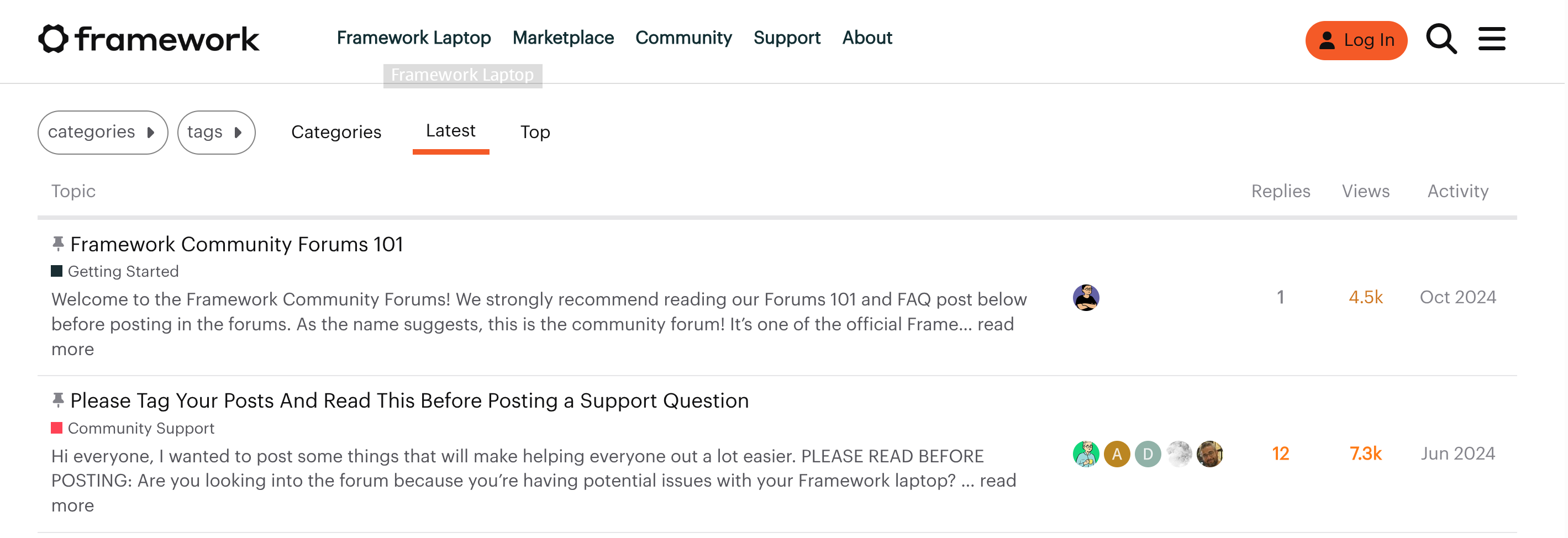Viewport: 1568px width, 538px height.
Task: Open the Marketplace menu item
Action: (563, 38)
